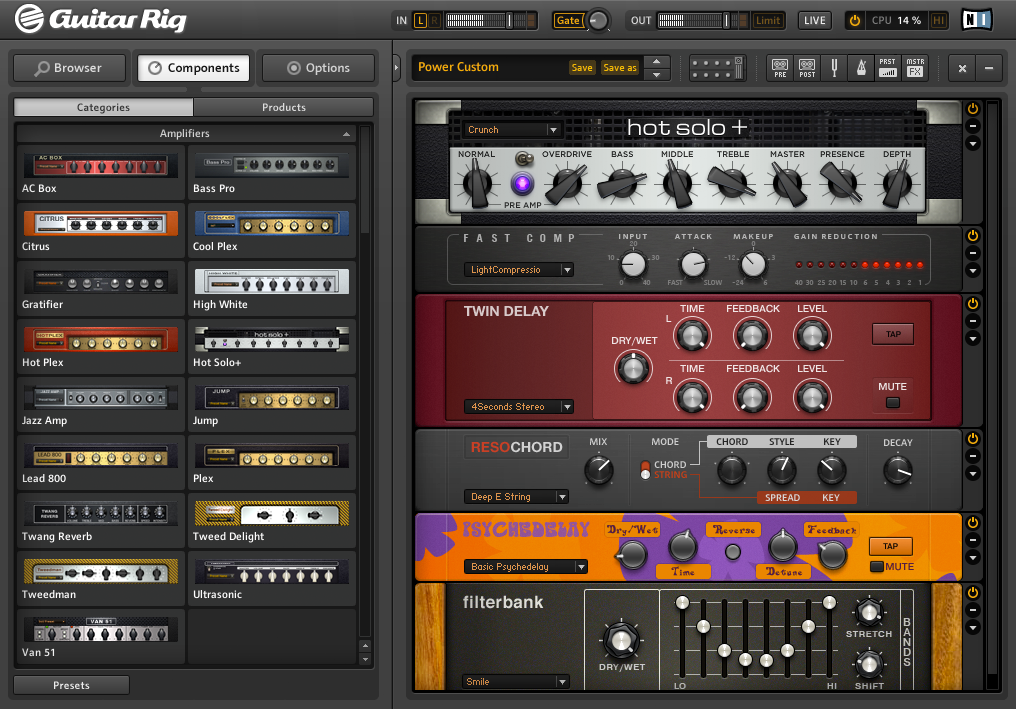Screen dimensions: 1016x709
Task: Toggle the Psychedelay MUTE checkbox
Action: [x=876, y=566]
